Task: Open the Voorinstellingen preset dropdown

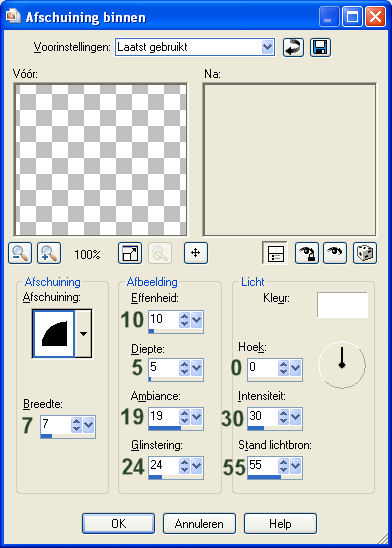Action: tap(267, 47)
